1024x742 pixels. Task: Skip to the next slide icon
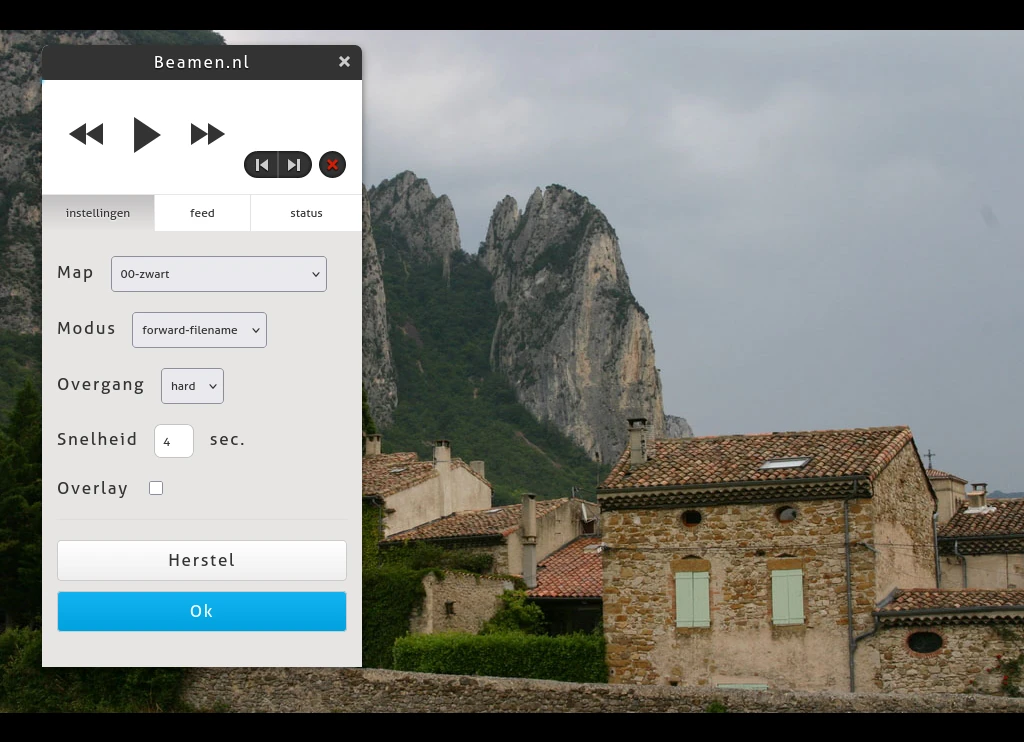[294, 165]
